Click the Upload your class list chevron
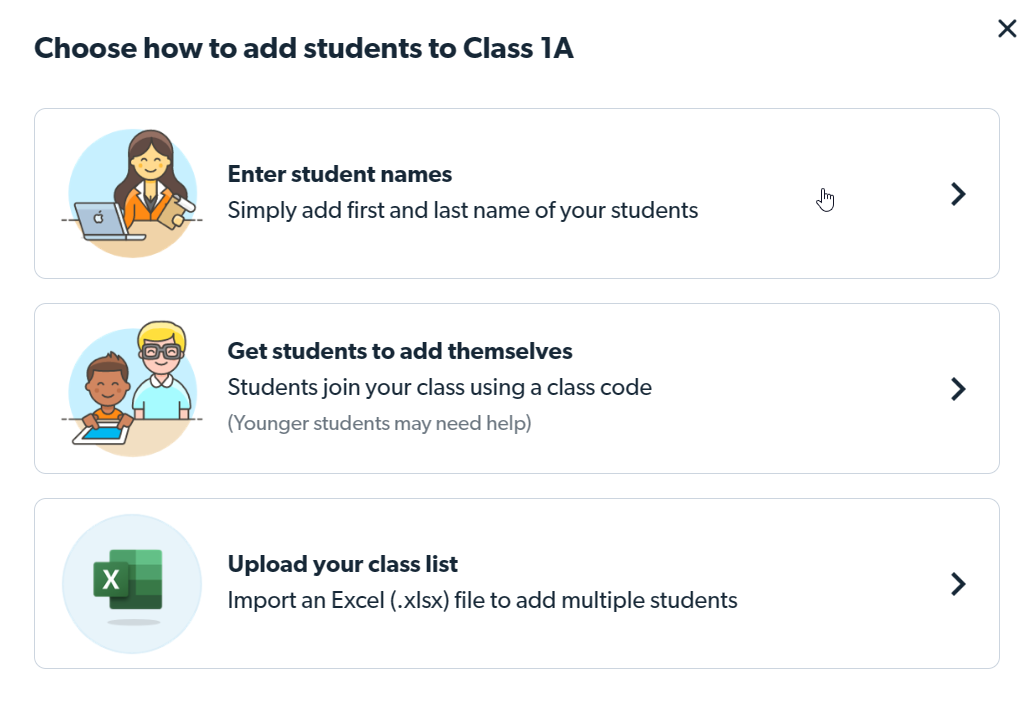This screenshot has height=712, width=1035. [x=958, y=584]
